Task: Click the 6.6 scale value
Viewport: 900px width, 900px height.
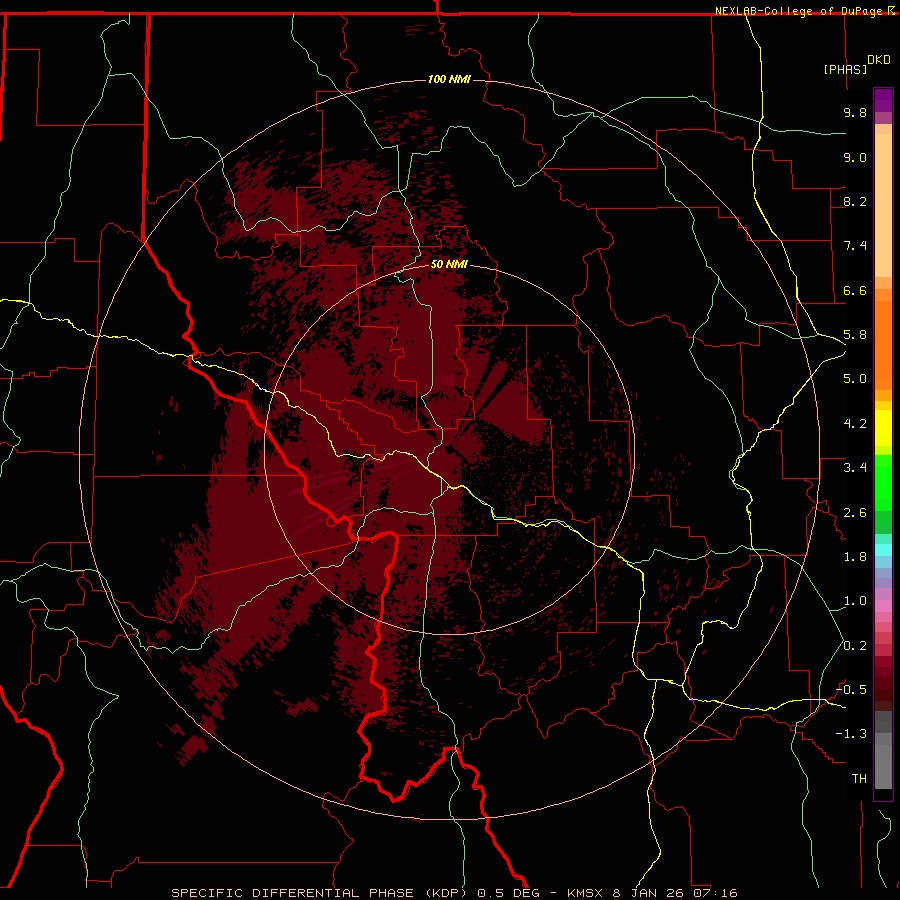Action: [855, 290]
